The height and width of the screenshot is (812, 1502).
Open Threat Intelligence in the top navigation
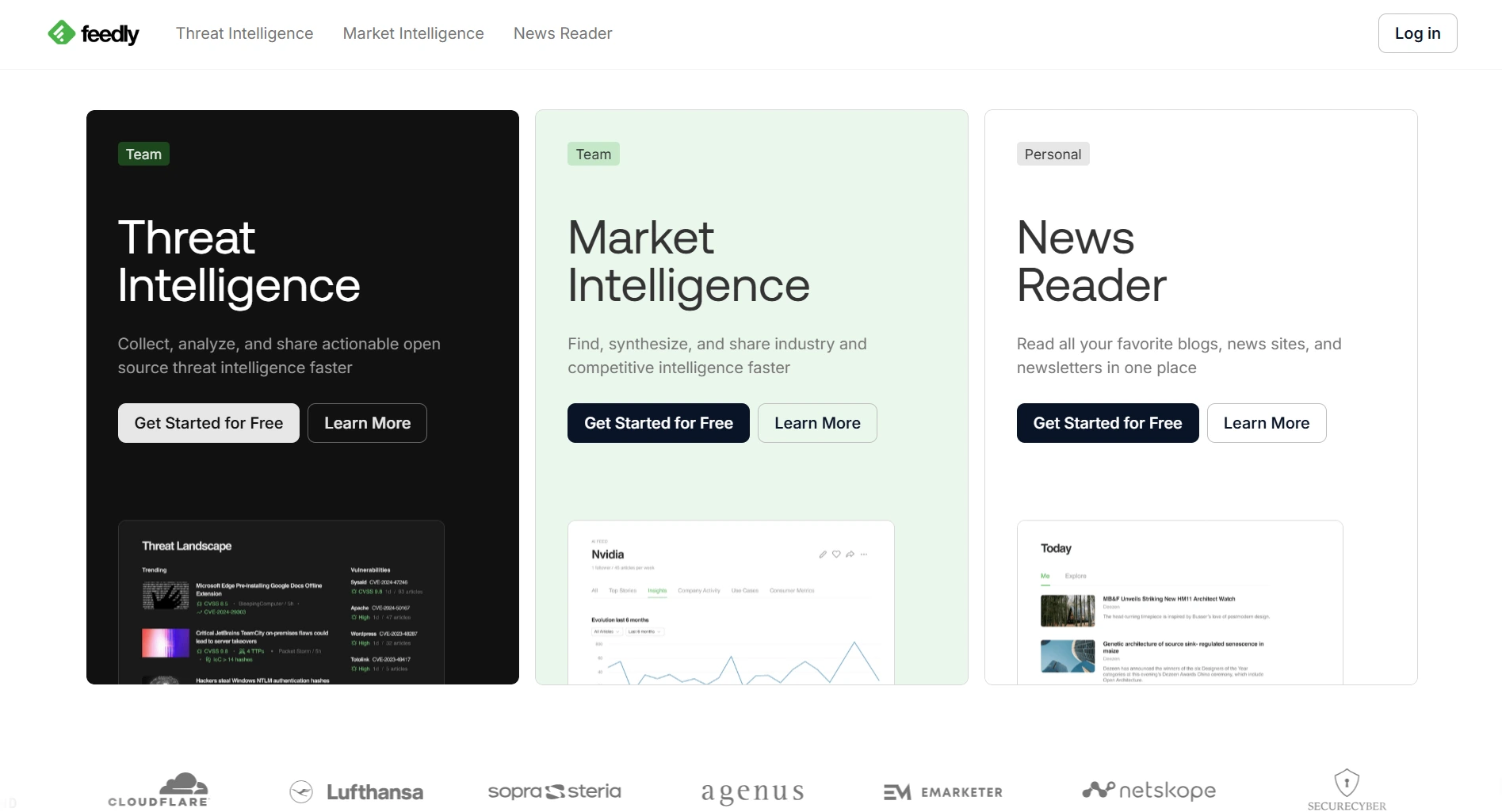pos(244,33)
